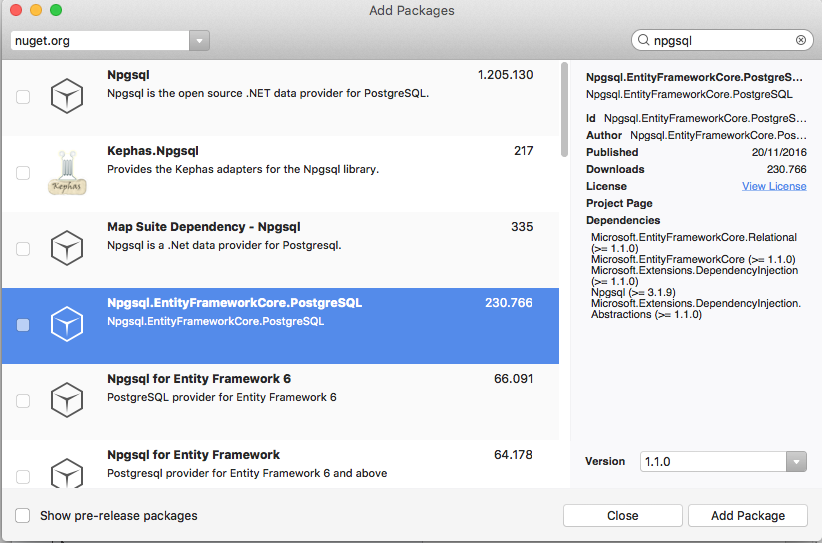Click the Map Suite Dependency package icon
The height and width of the screenshot is (543, 822).
click(x=67, y=248)
